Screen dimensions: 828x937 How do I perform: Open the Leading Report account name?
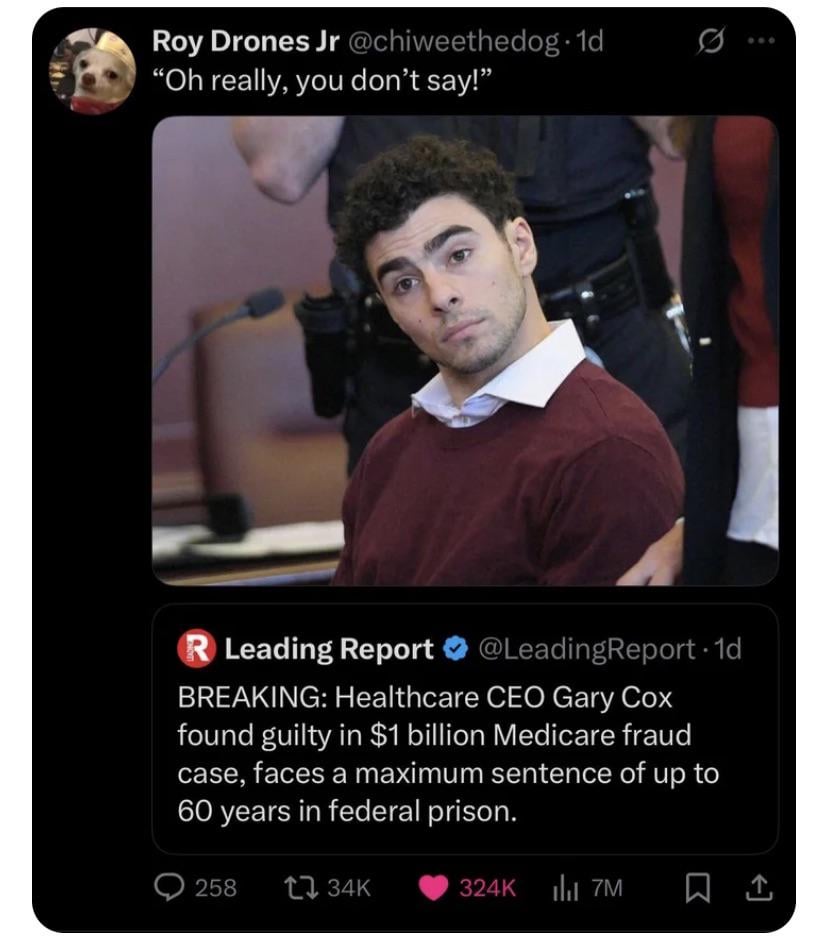coord(329,649)
